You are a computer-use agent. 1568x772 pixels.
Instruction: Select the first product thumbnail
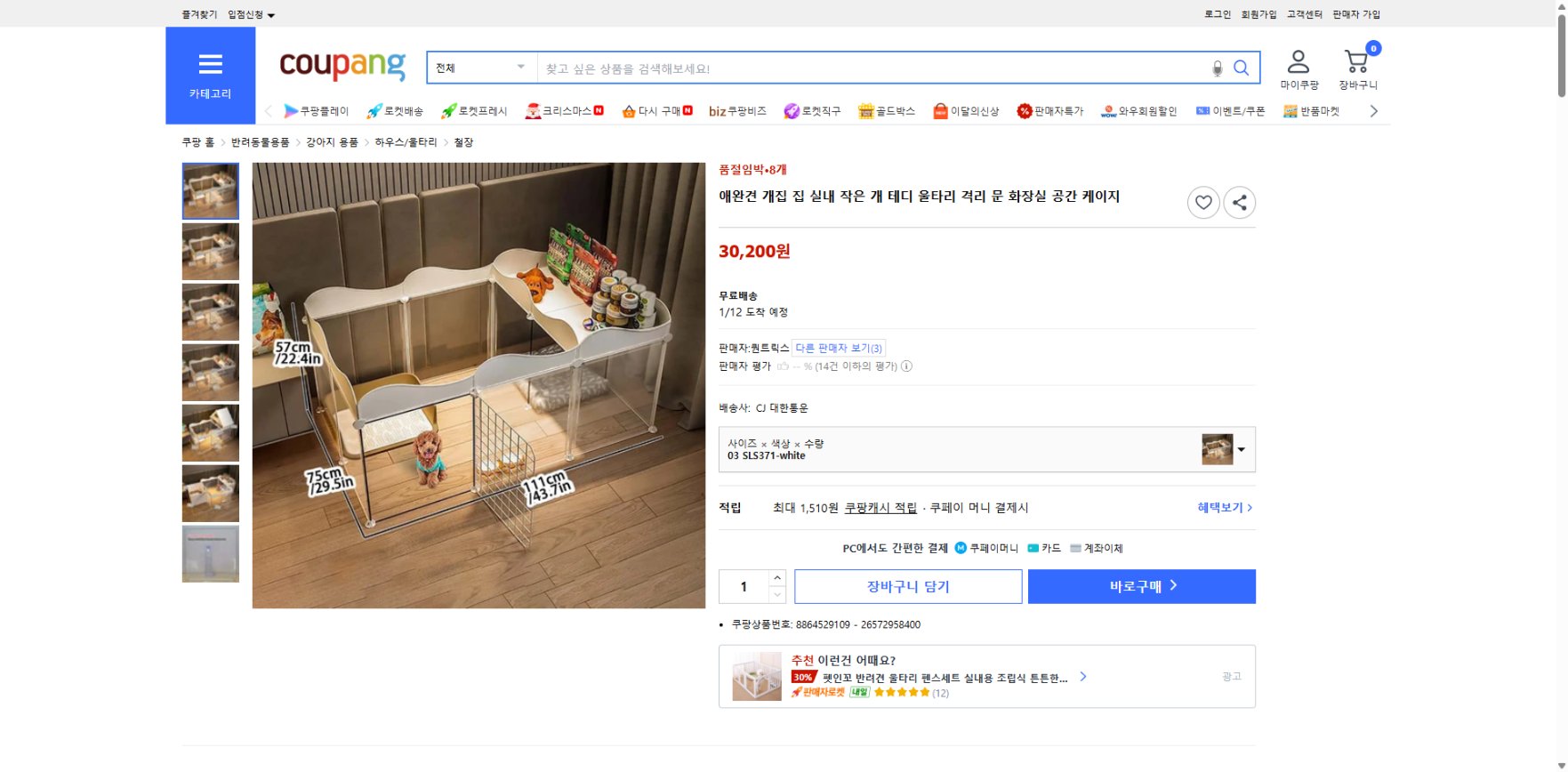tap(210, 190)
